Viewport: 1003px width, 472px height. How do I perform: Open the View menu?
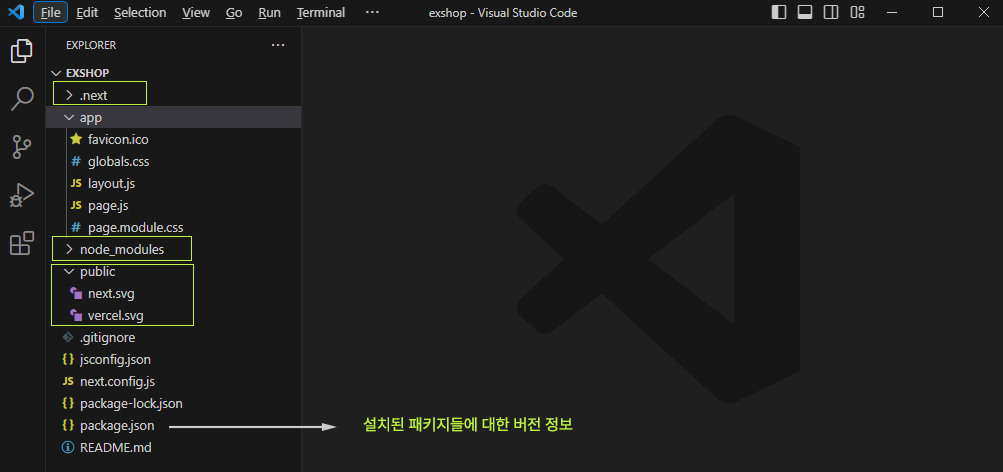[196, 13]
